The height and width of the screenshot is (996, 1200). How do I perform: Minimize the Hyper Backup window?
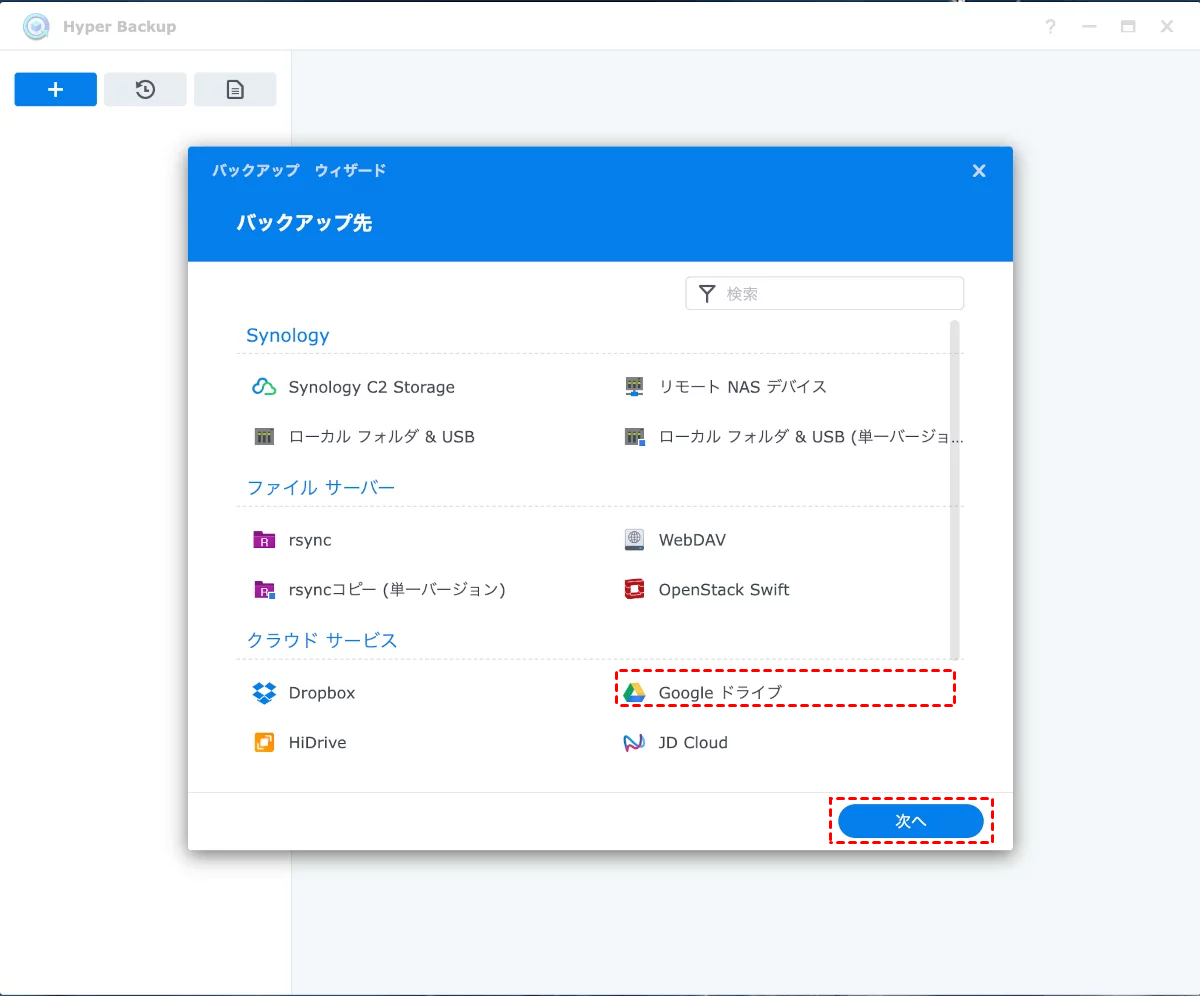(1089, 27)
